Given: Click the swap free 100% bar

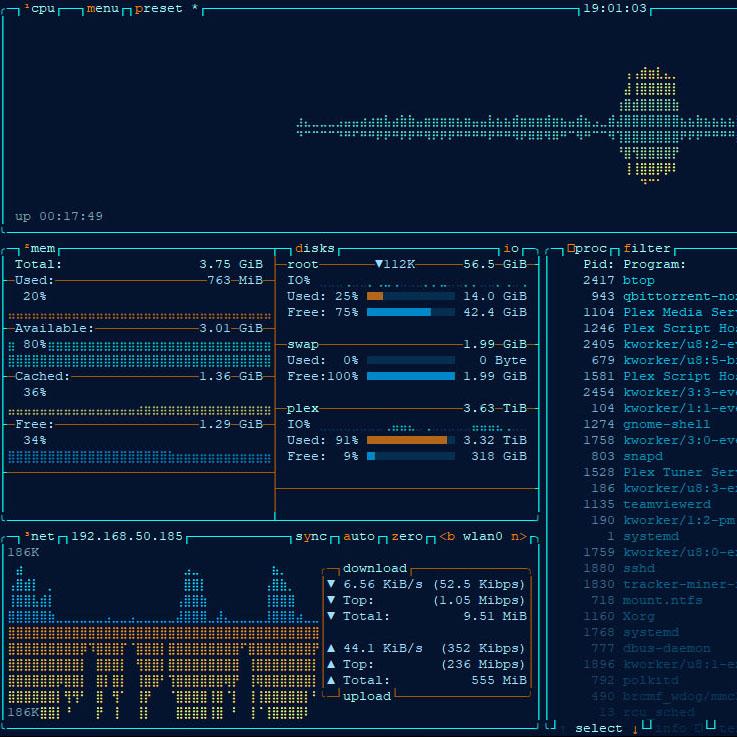Looking at the screenshot, I should [411, 376].
